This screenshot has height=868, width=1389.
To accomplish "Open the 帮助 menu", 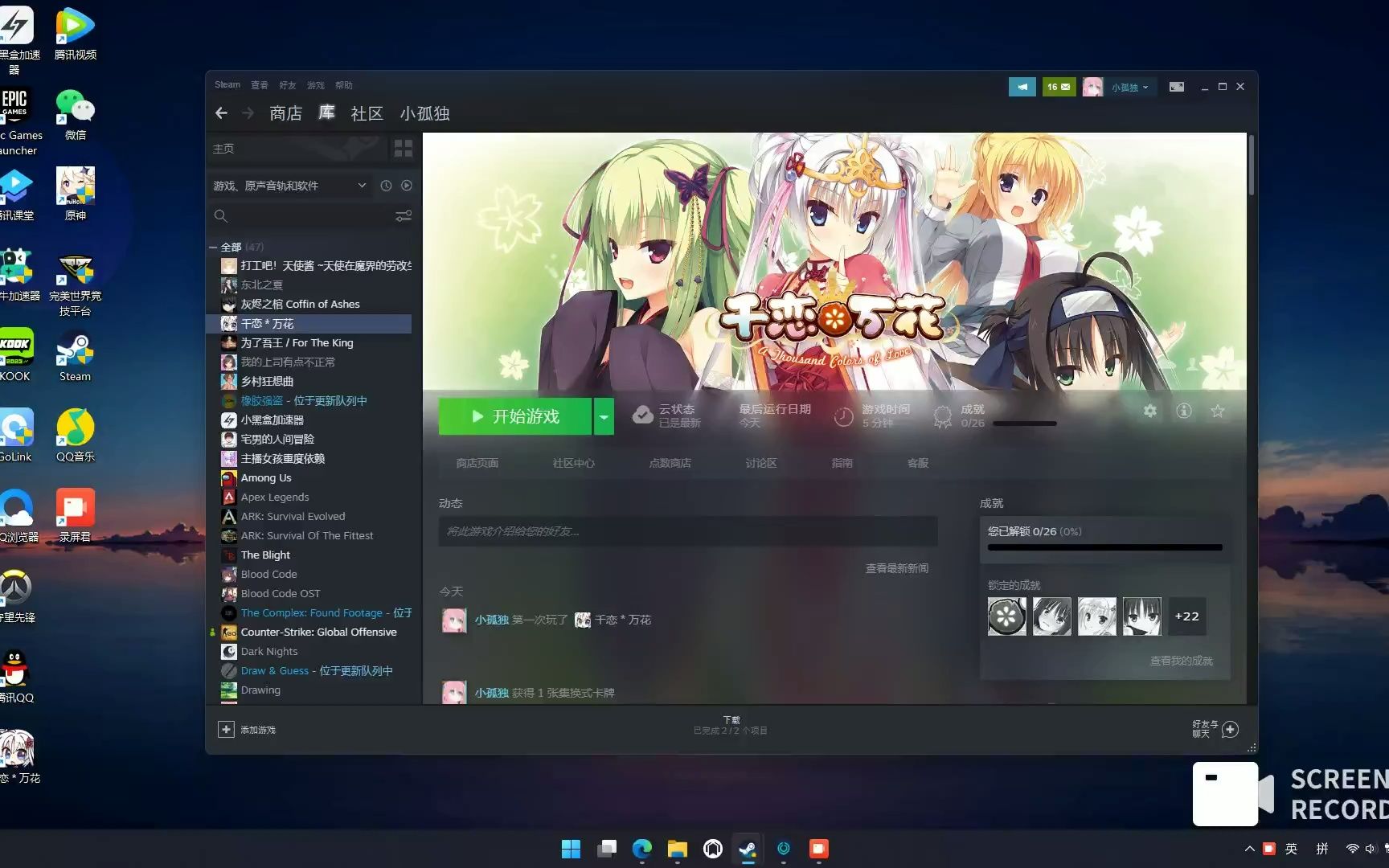I will 343,84.
